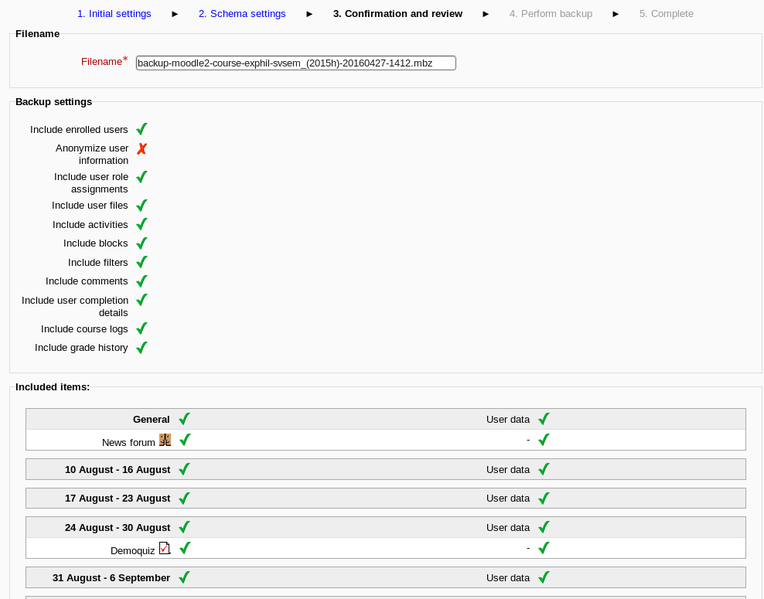The width and height of the screenshot is (764, 599).
Task: Click check icon for Include grade history
Action: click(x=142, y=348)
